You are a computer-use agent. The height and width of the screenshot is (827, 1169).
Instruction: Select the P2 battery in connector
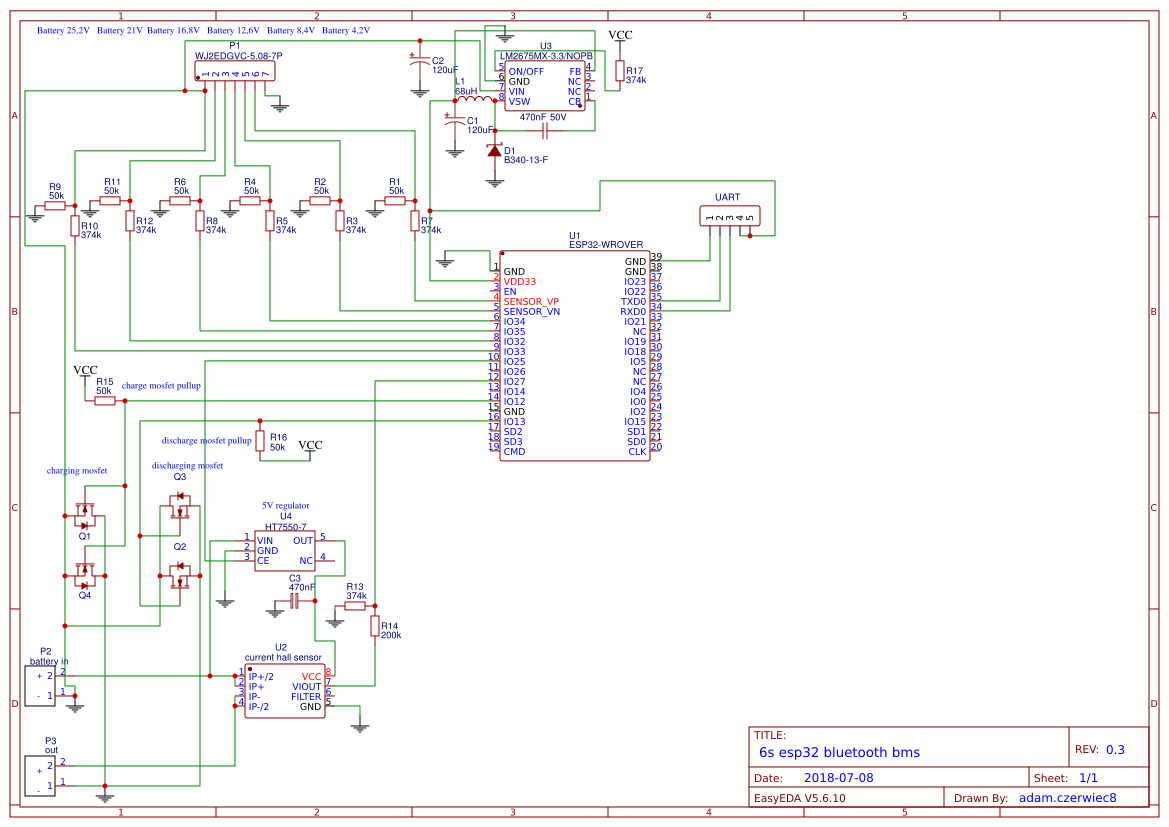click(40, 685)
